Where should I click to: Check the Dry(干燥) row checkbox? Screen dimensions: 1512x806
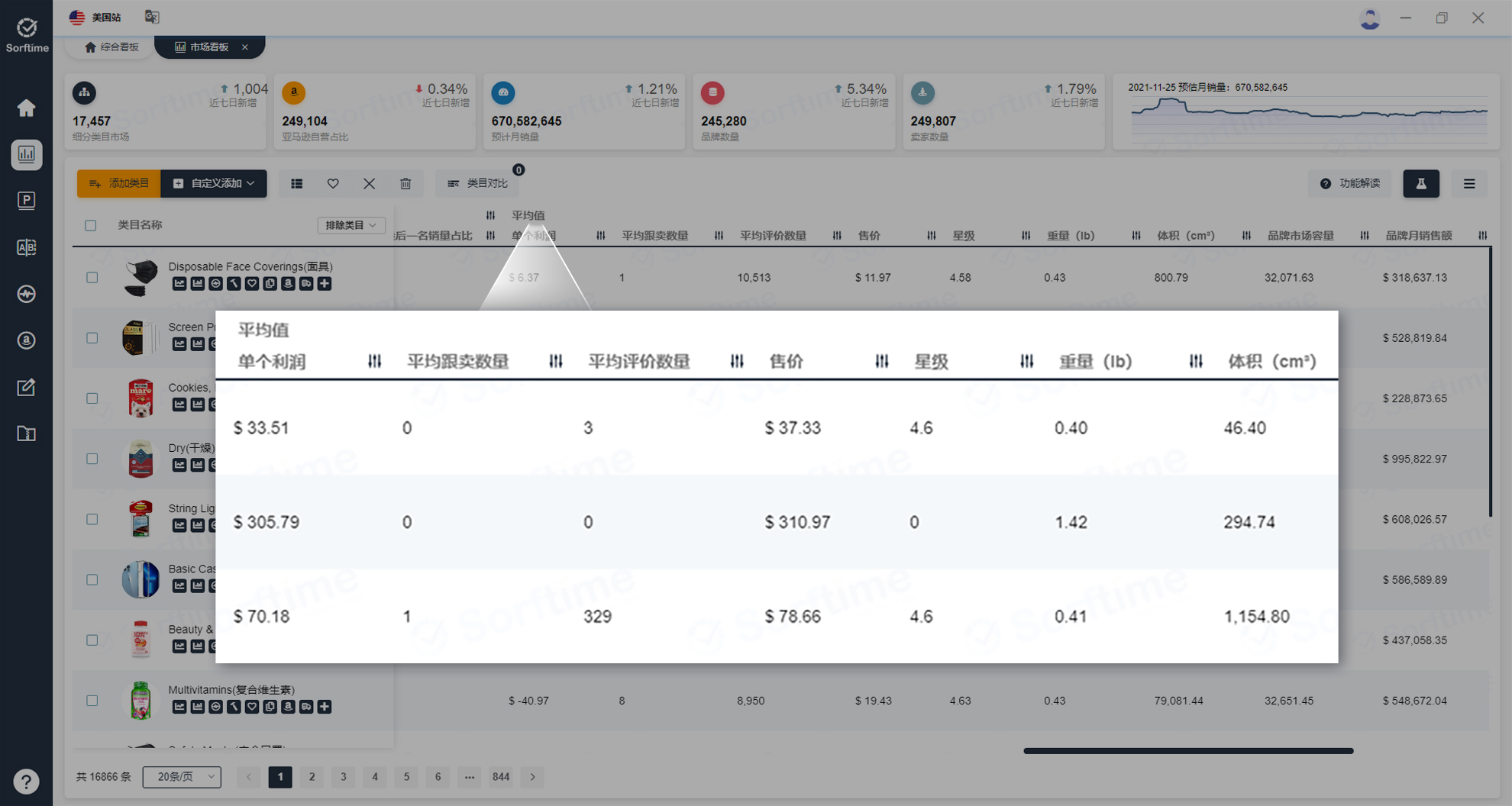92,459
